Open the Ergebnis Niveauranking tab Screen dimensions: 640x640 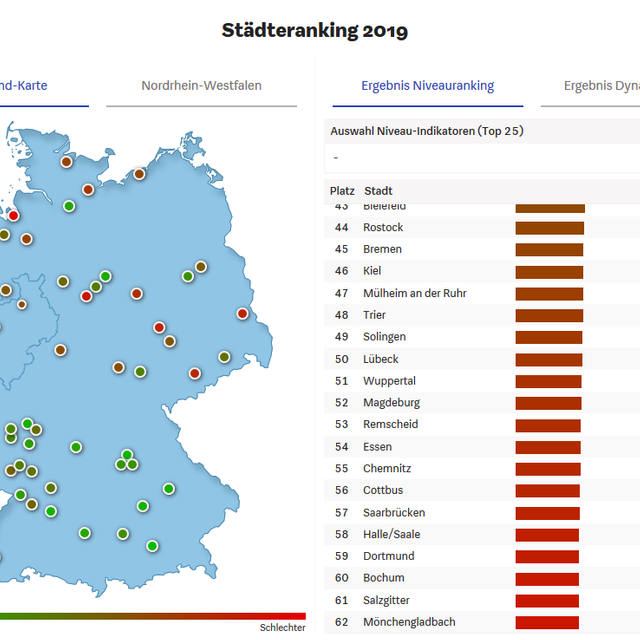(x=427, y=86)
